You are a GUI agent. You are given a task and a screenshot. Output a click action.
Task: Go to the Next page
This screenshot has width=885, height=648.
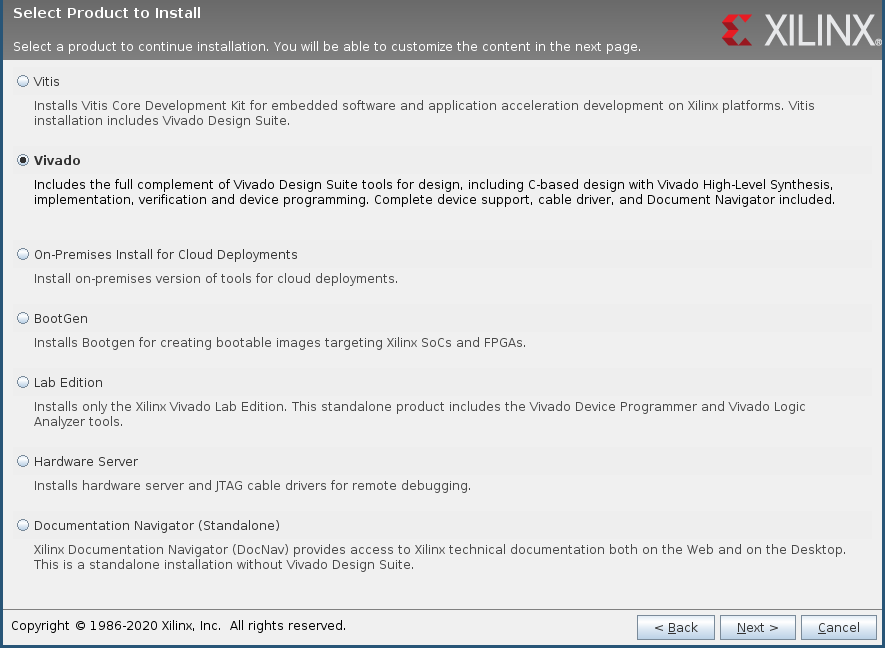757,628
